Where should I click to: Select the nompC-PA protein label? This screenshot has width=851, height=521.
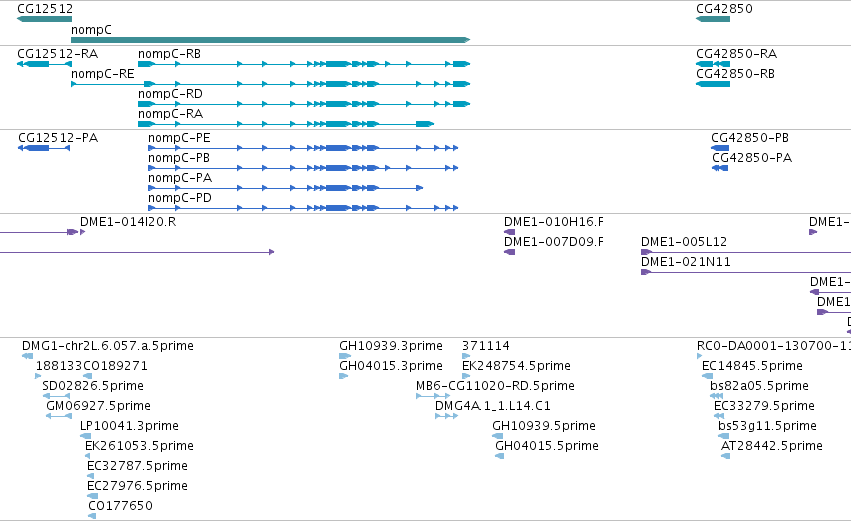(x=180, y=178)
